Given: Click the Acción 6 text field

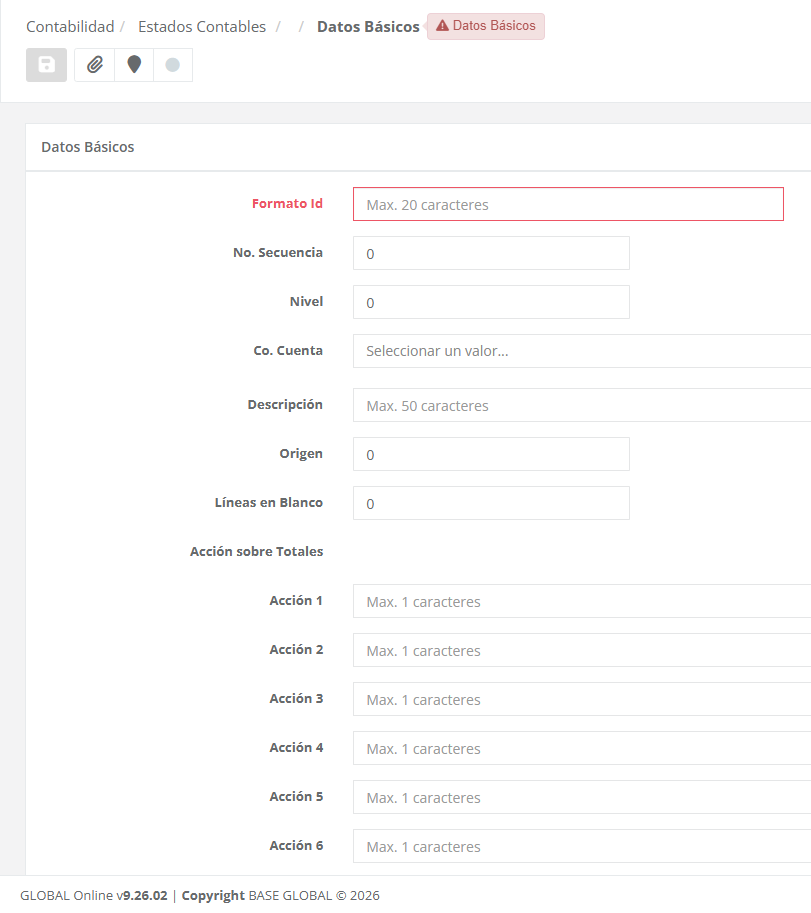Looking at the screenshot, I should point(580,847).
